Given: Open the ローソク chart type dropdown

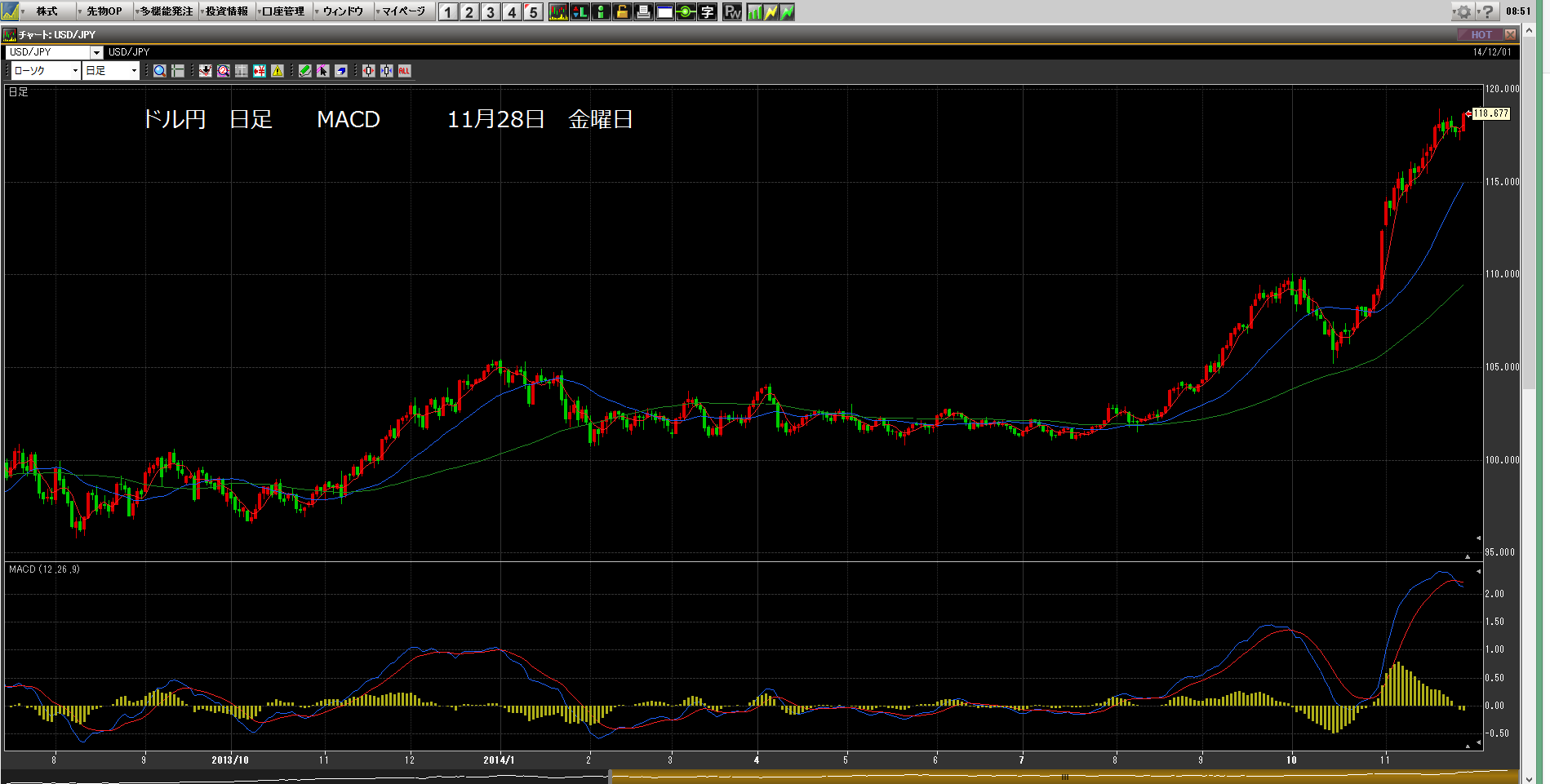Looking at the screenshot, I should [x=46, y=71].
